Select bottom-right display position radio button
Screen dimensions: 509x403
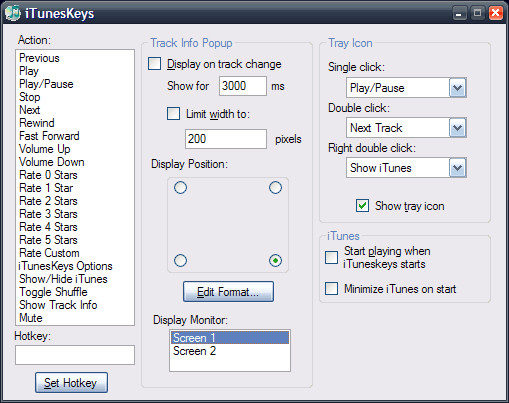coord(275,260)
